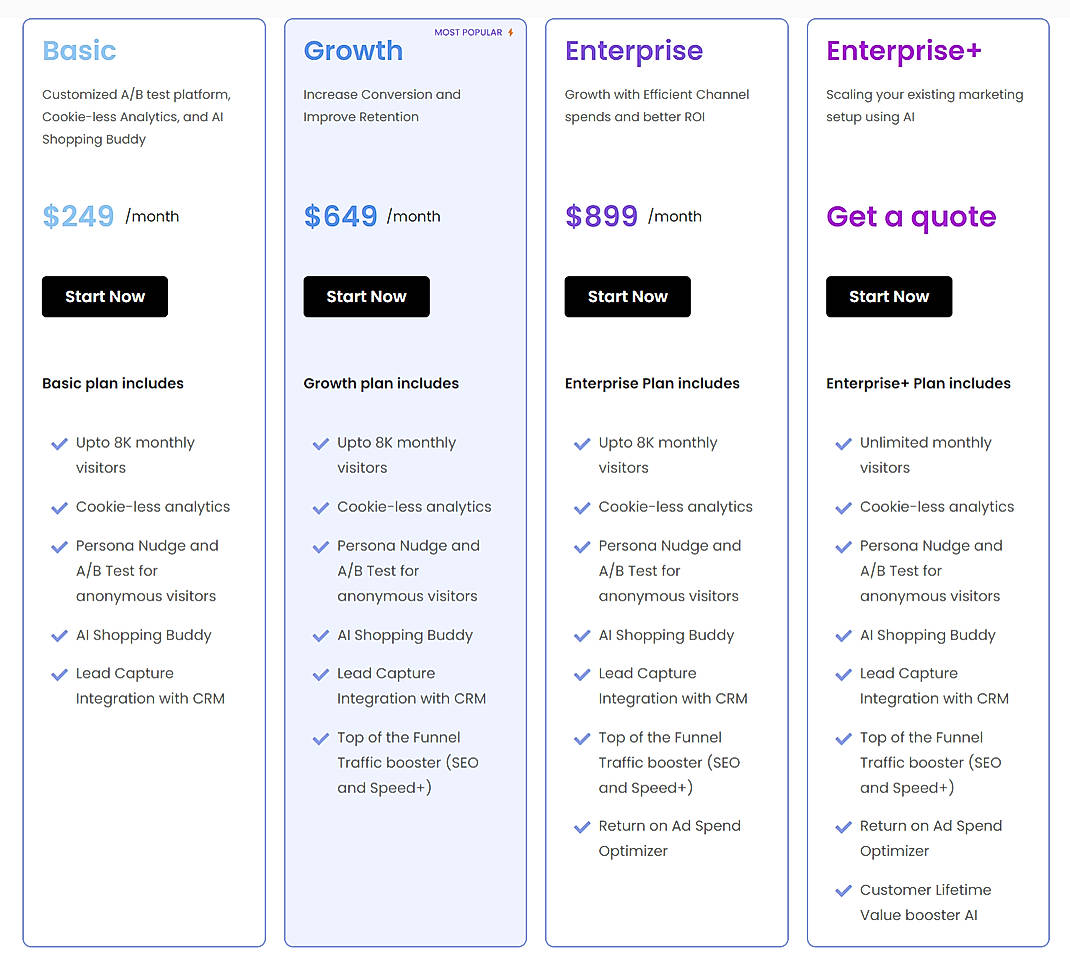Click Start Now under the Growth plan
Viewport: 1070px width, 975px height.
[366, 296]
